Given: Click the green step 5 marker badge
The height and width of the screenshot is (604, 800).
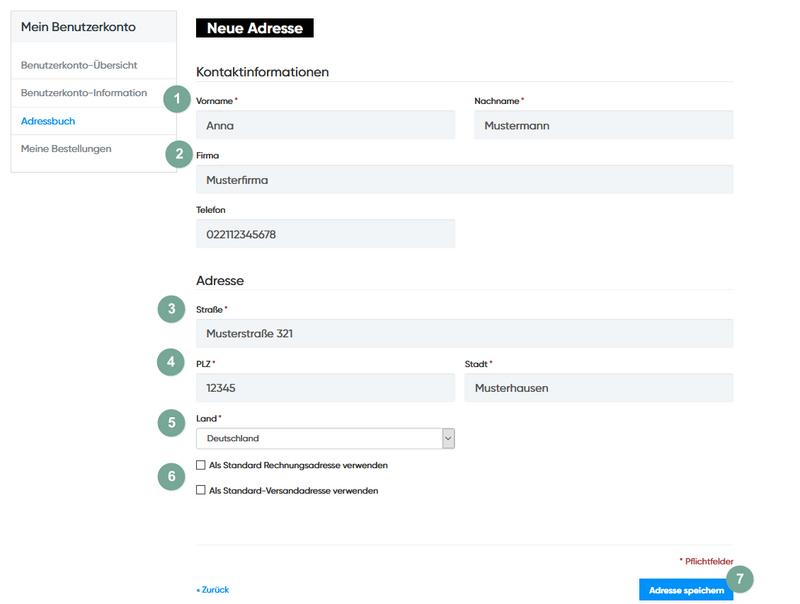Looking at the screenshot, I should click(x=172, y=422).
